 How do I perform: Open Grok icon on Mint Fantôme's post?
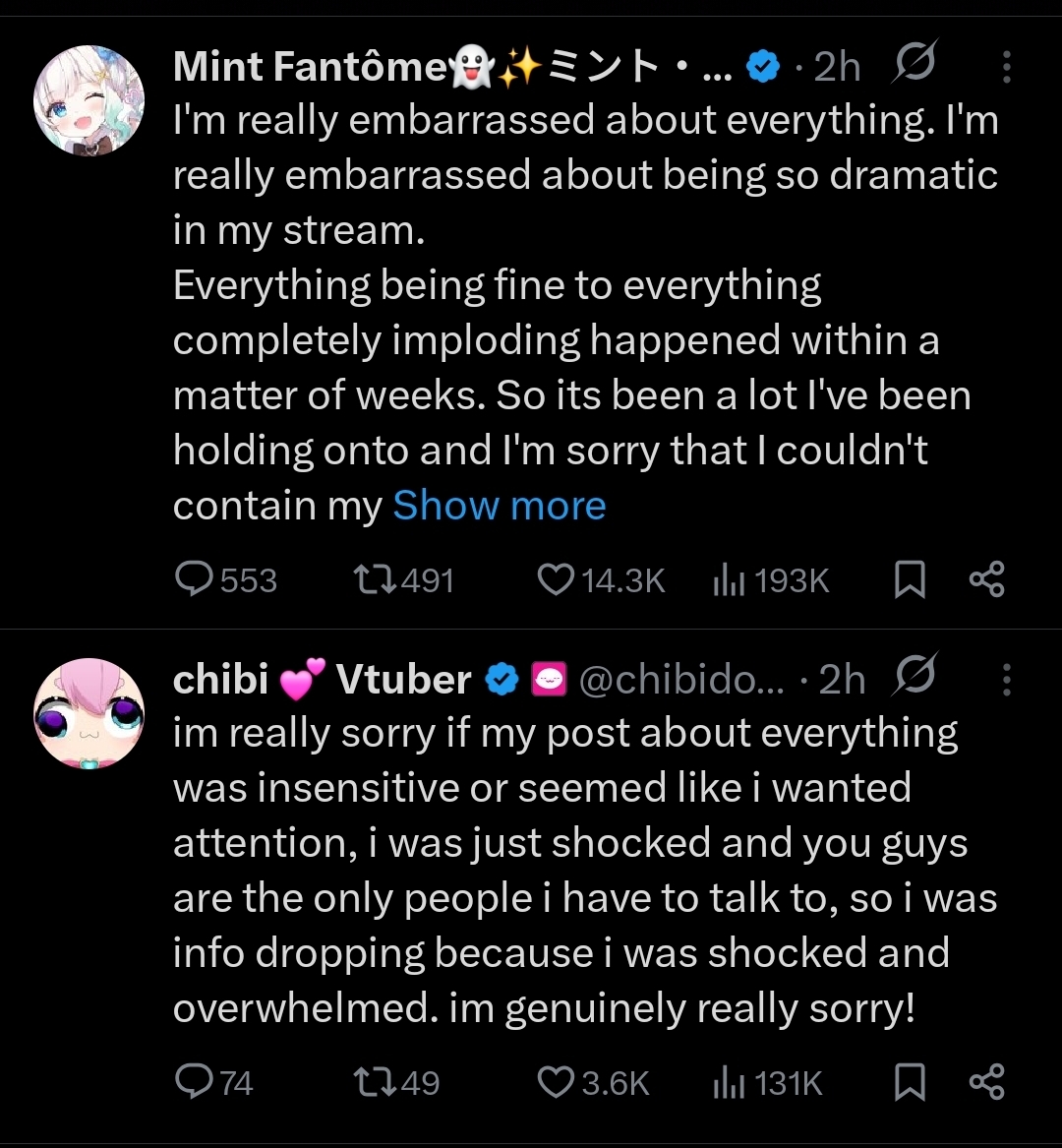(915, 65)
